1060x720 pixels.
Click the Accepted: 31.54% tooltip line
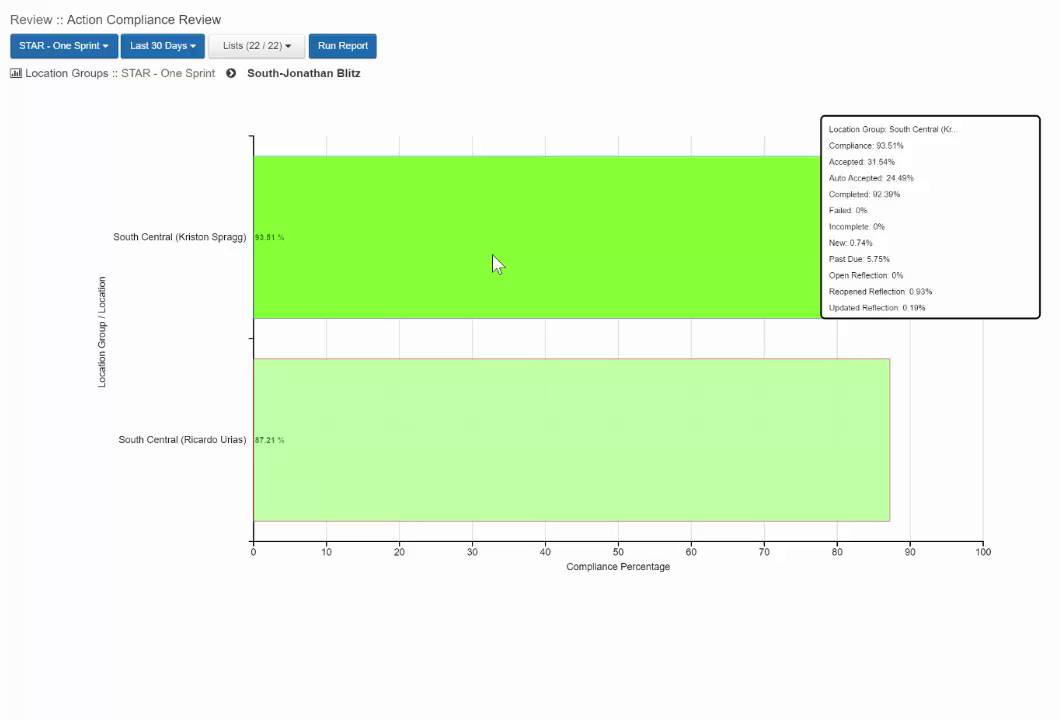pos(862,162)
